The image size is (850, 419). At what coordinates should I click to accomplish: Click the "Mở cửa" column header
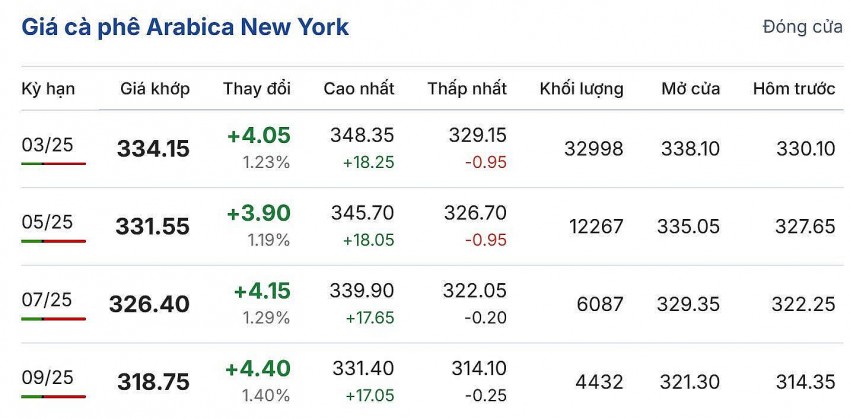pyautogui.click(x=690, y=89)
